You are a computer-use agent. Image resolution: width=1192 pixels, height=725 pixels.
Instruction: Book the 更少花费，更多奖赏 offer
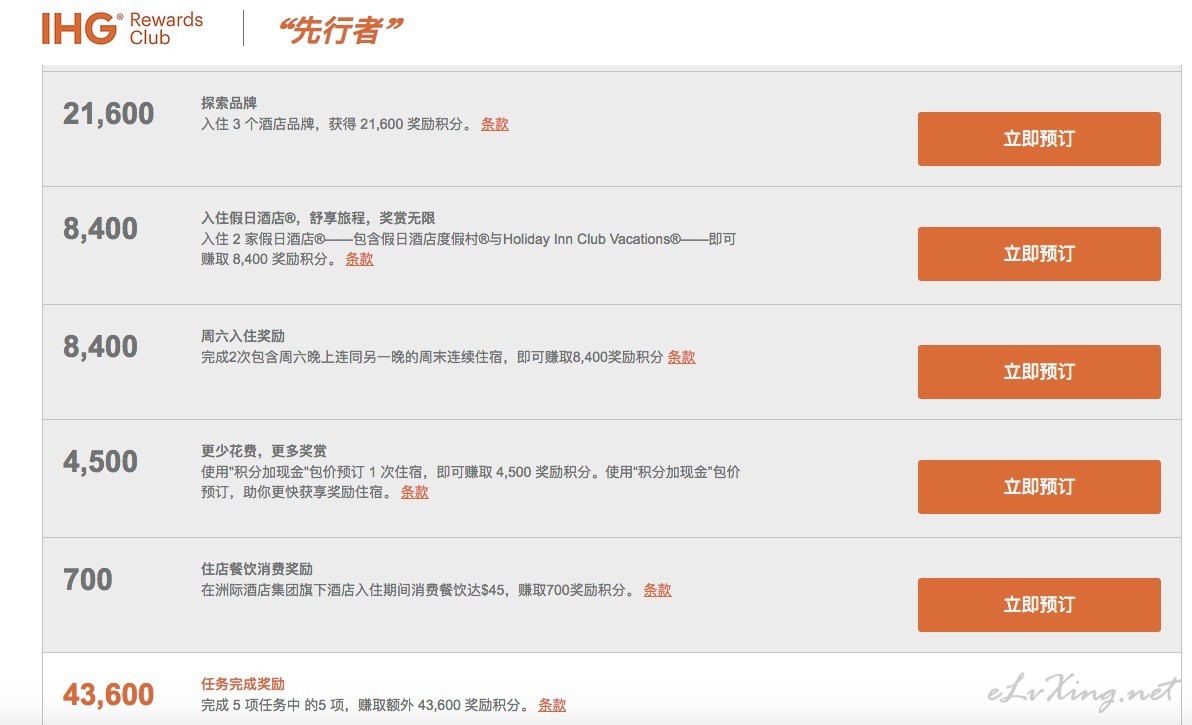point(1038,486)
